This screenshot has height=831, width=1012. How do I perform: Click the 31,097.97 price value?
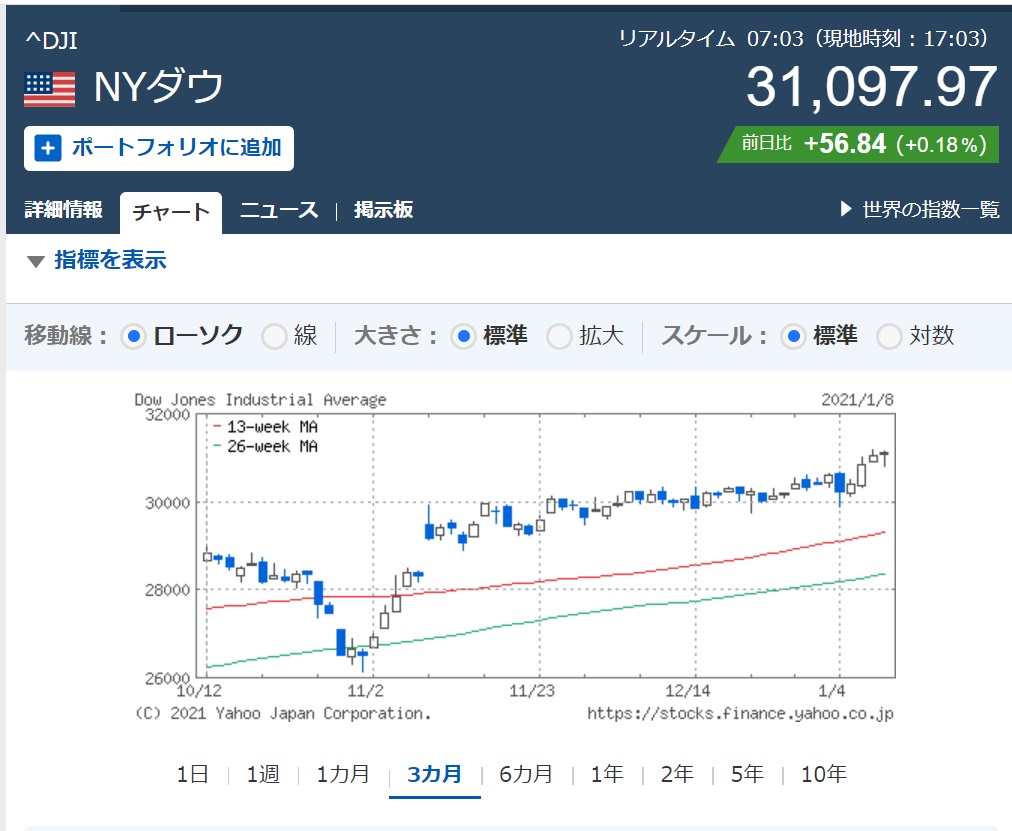point(872,87)
